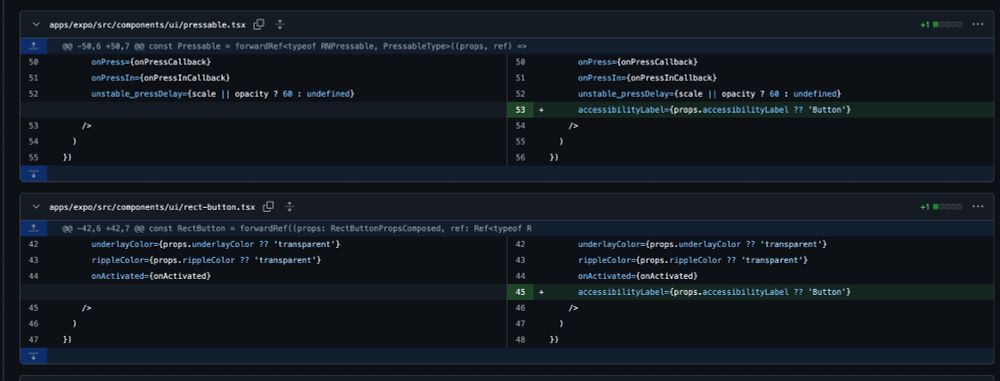The height and width of the screenshot is (381, 1000).
Task: Copy the rect-button.tsx file path
Action: pos(268,206)
